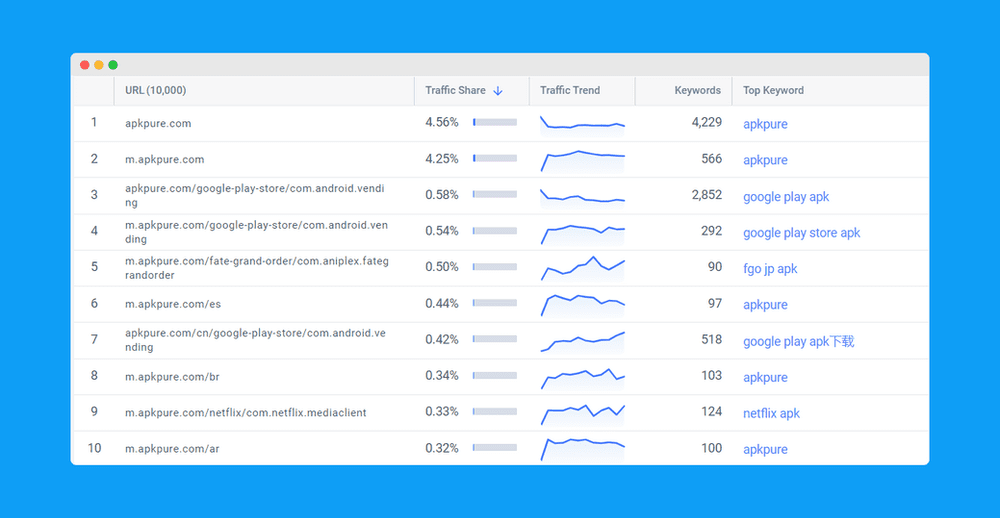Click the Traffic Share column header label
This screenshot has width=1000, height=518.
click(455, 91)
